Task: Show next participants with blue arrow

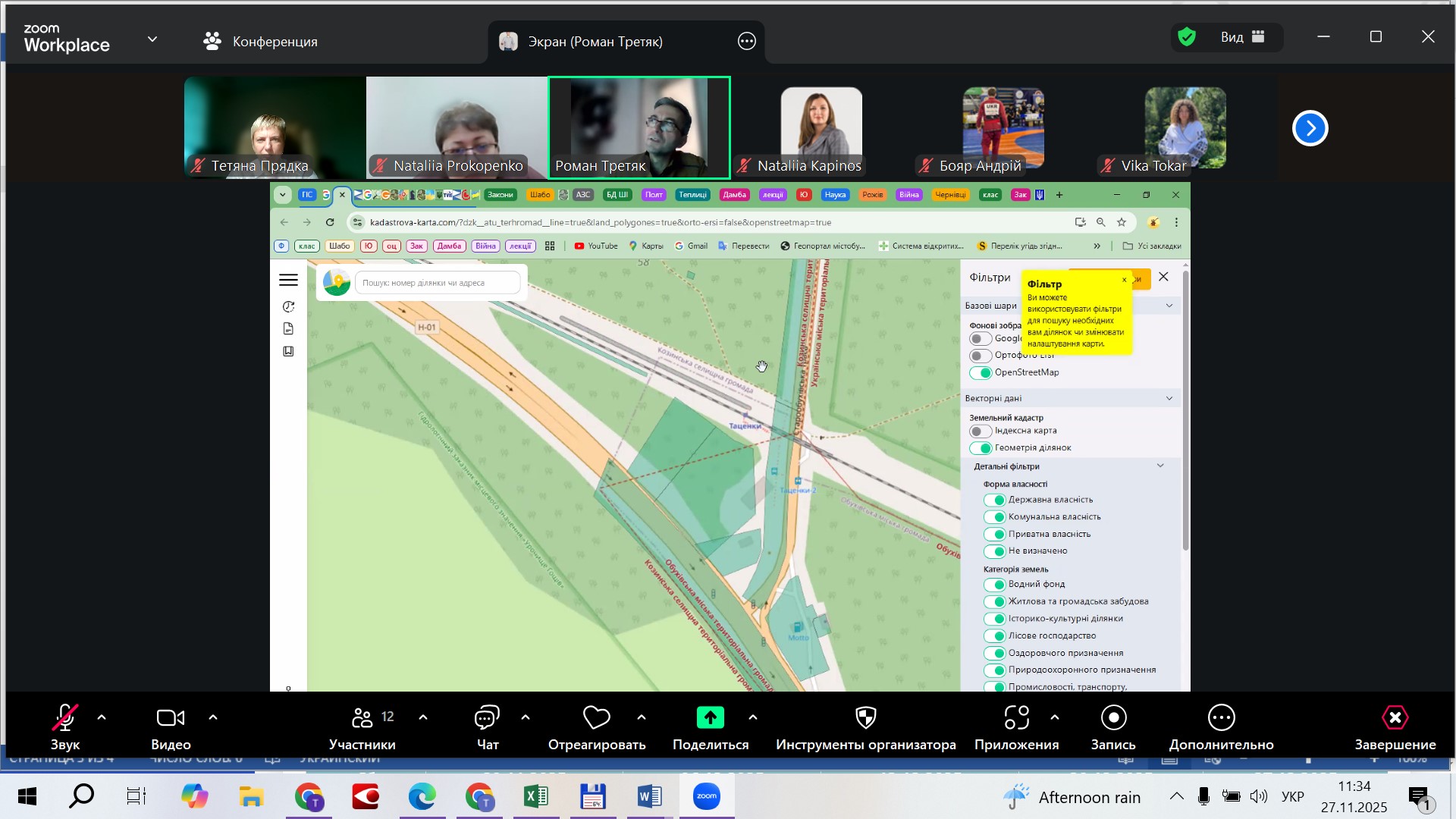Action: (x=1310, y=128)
